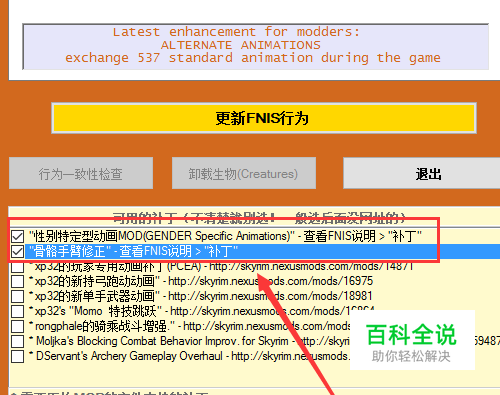
Task: Enable Moljka's Blocking Combat Behavior checkbox
Action: tap(17, 341)
